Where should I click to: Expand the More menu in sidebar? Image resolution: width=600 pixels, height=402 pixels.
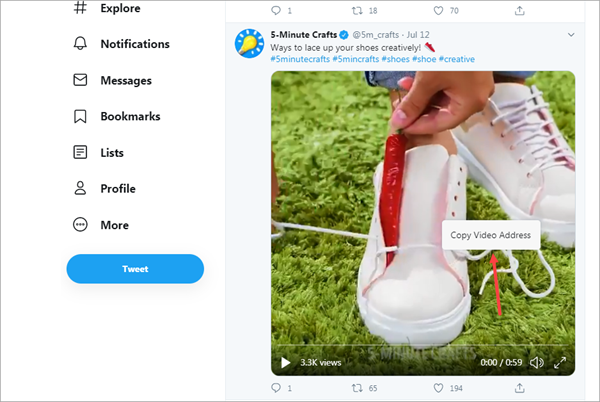click(x=80, y=225)
